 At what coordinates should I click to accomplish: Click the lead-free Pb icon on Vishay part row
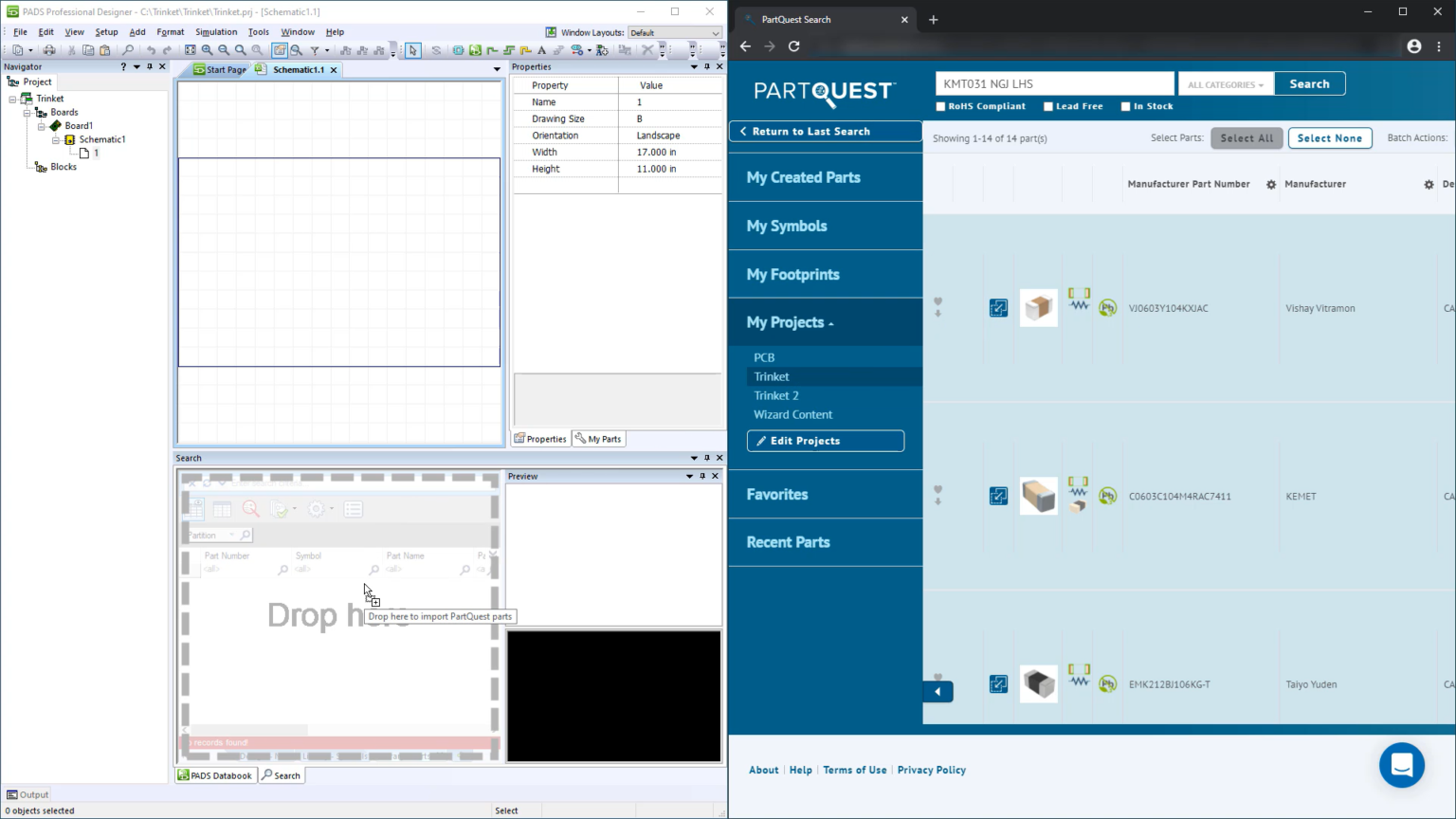click(1107, 307)
